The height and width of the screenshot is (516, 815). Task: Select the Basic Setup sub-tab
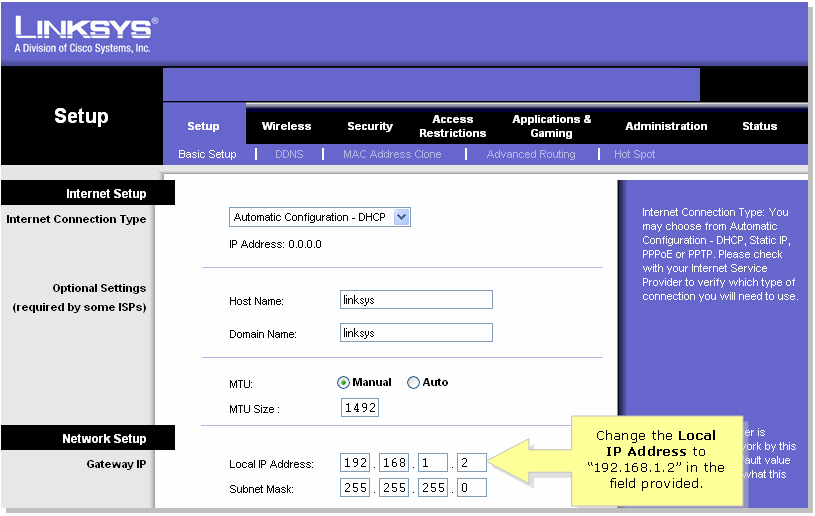coord(207,154)
